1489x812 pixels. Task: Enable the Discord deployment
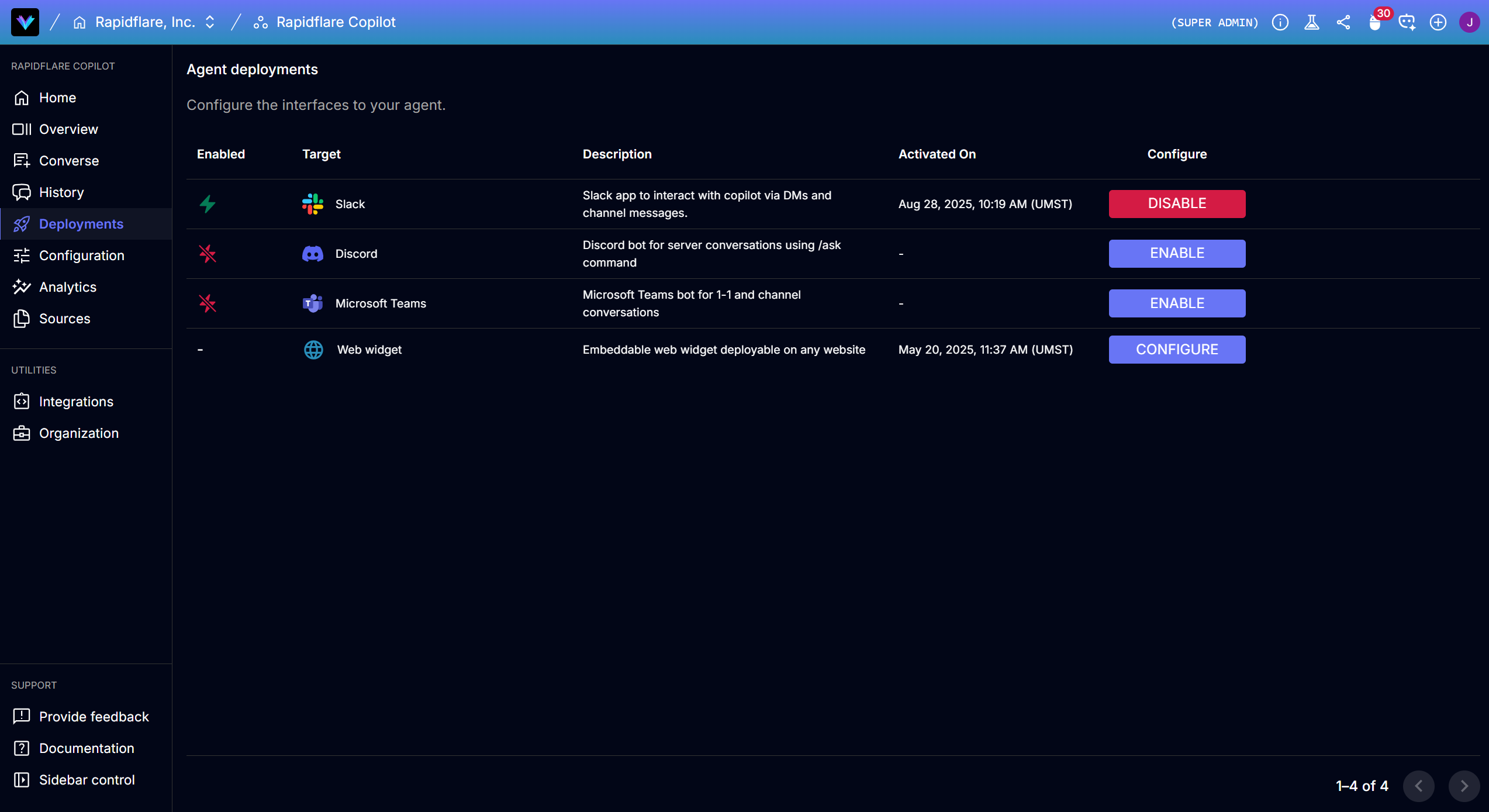1177,253
